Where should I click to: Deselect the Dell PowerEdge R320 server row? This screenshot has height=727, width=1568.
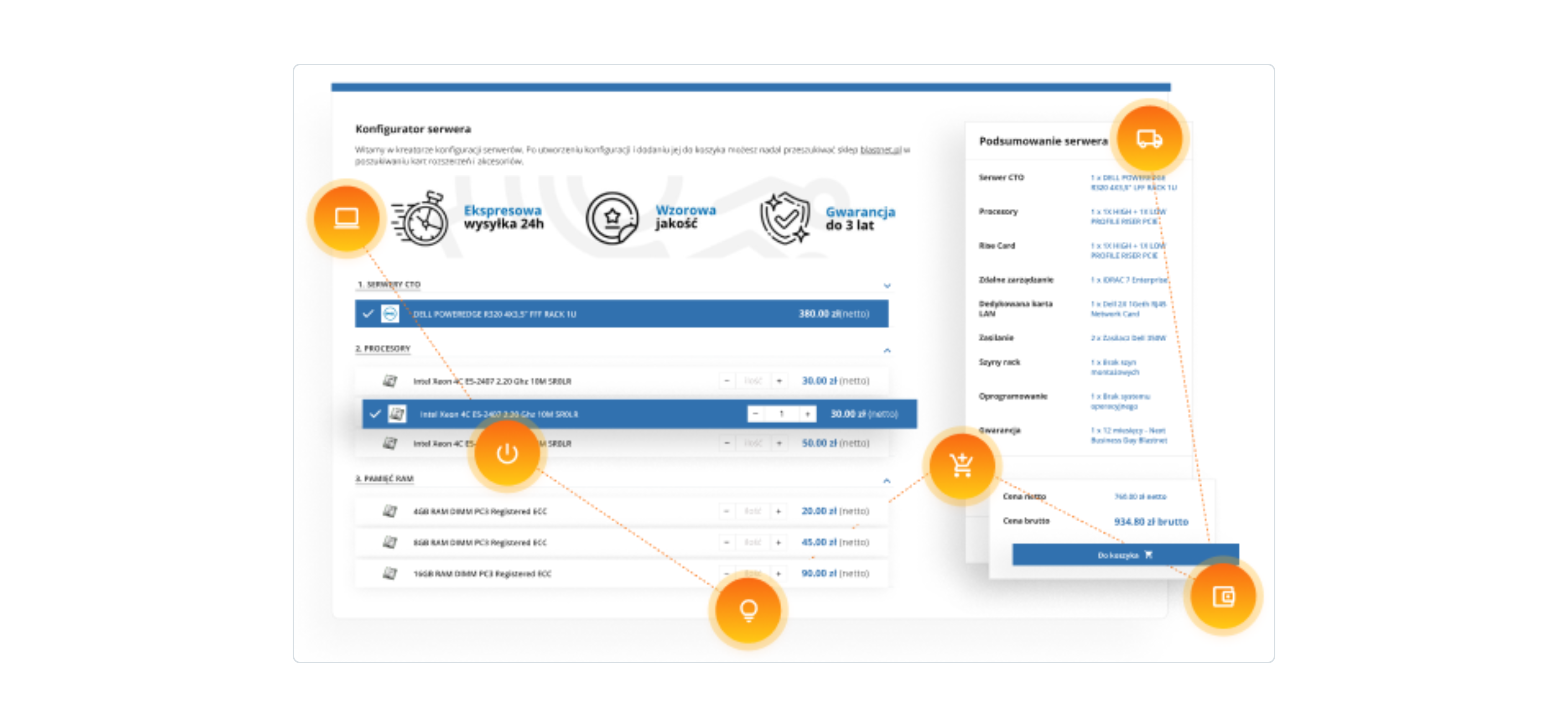(x=368, y=314)
